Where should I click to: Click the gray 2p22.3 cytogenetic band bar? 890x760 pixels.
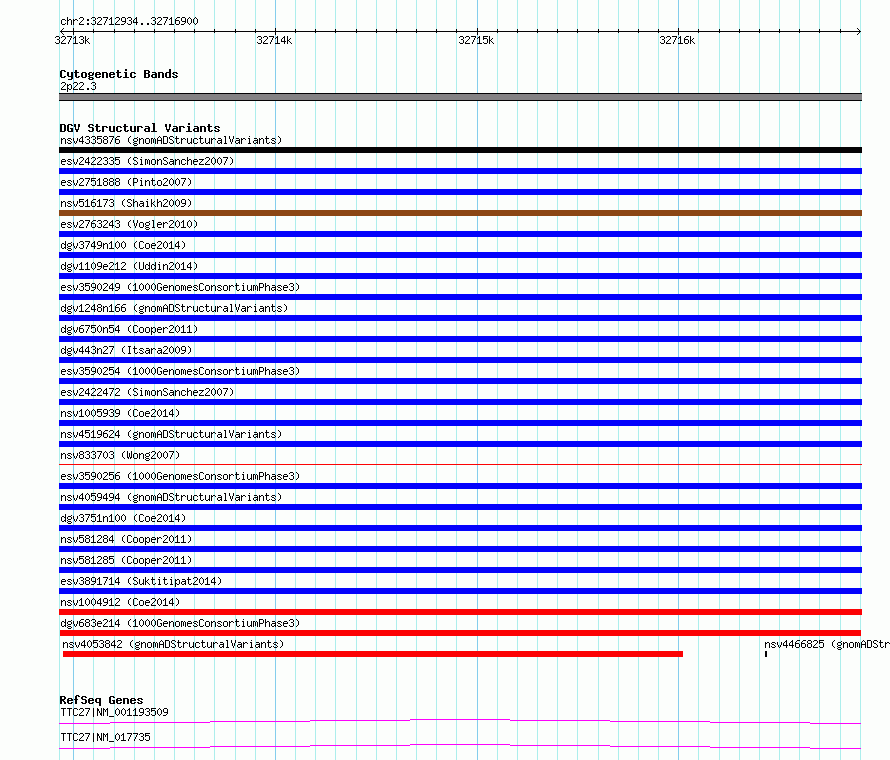[x=460, y=97]
